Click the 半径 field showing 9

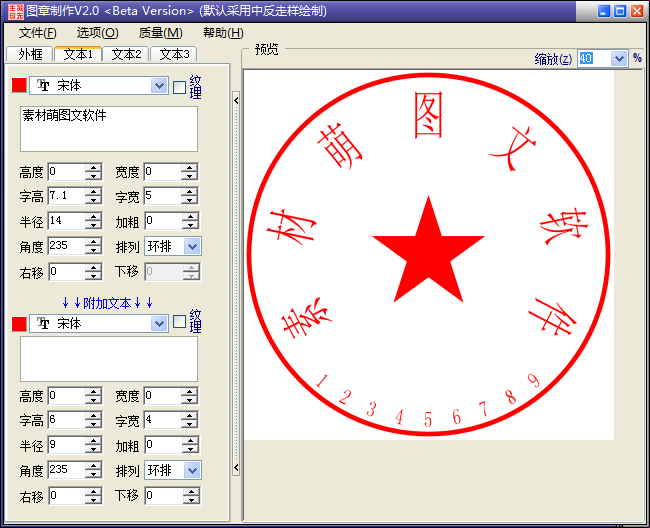(x=67, y=445)
